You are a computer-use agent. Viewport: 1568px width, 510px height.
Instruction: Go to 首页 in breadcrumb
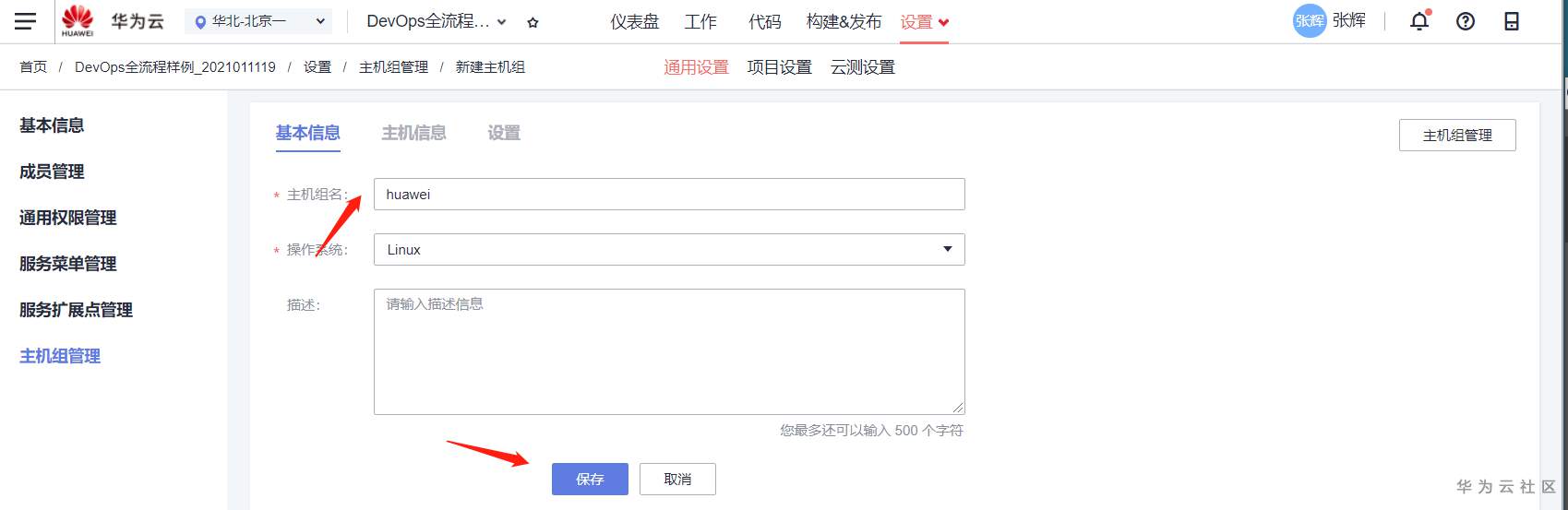33,67
